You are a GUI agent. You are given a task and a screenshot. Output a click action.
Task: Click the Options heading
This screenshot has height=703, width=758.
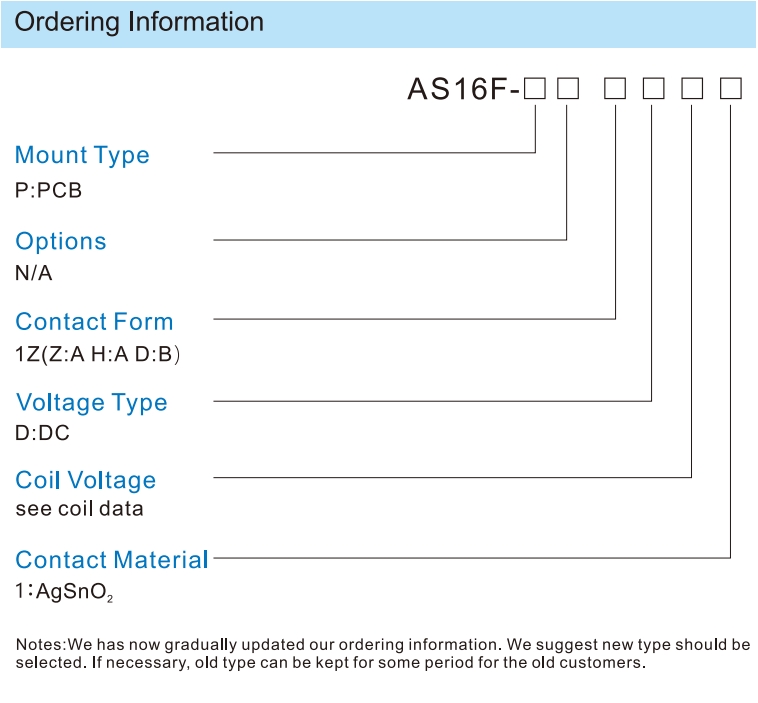pos(60,241)
